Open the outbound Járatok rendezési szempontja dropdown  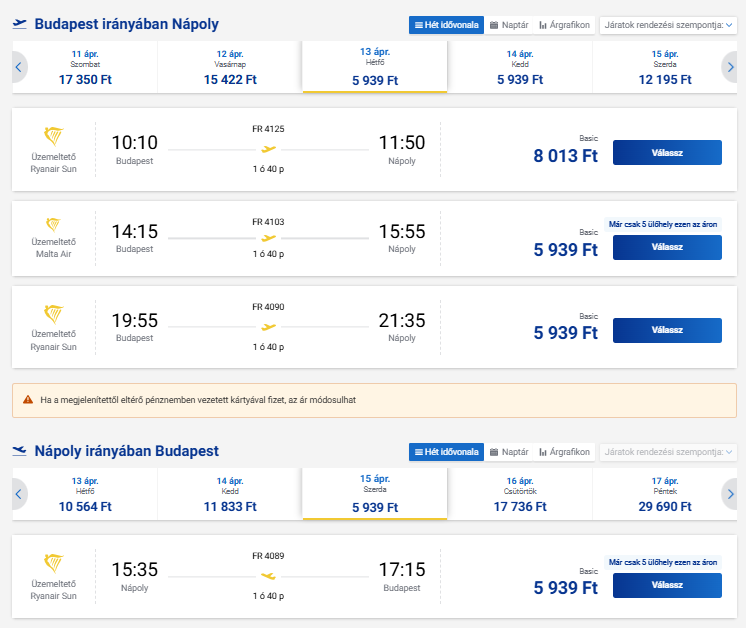pos(667,24)
